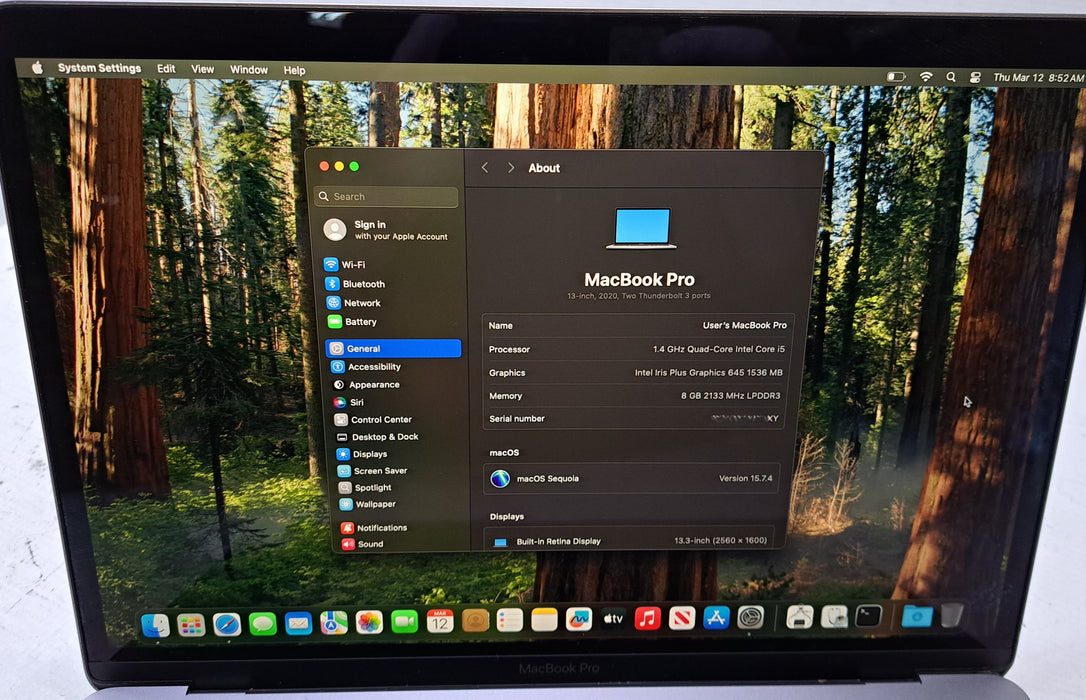Open Launchpad from the Dock
The height and width of the screenshot is (700, 1086).
191,625
